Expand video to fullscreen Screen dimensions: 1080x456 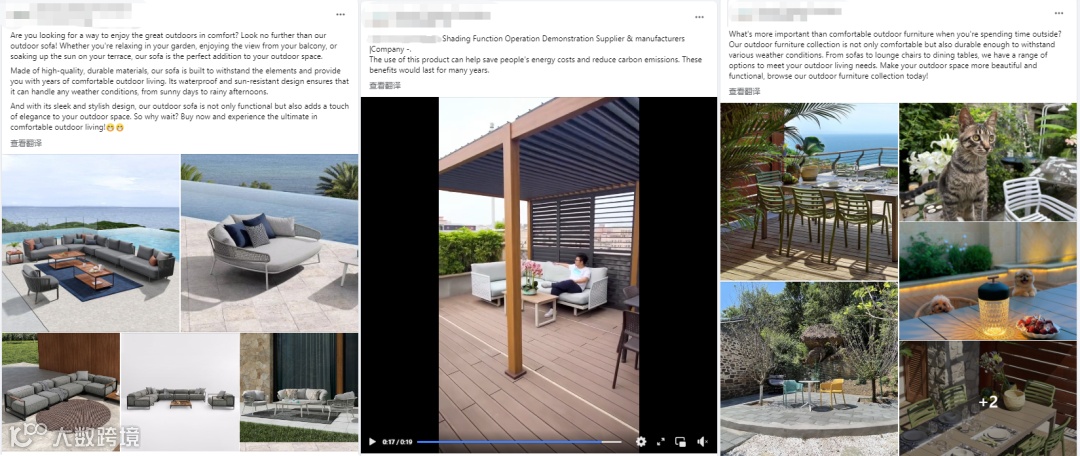pyautogui.click(x=661, y=442)
